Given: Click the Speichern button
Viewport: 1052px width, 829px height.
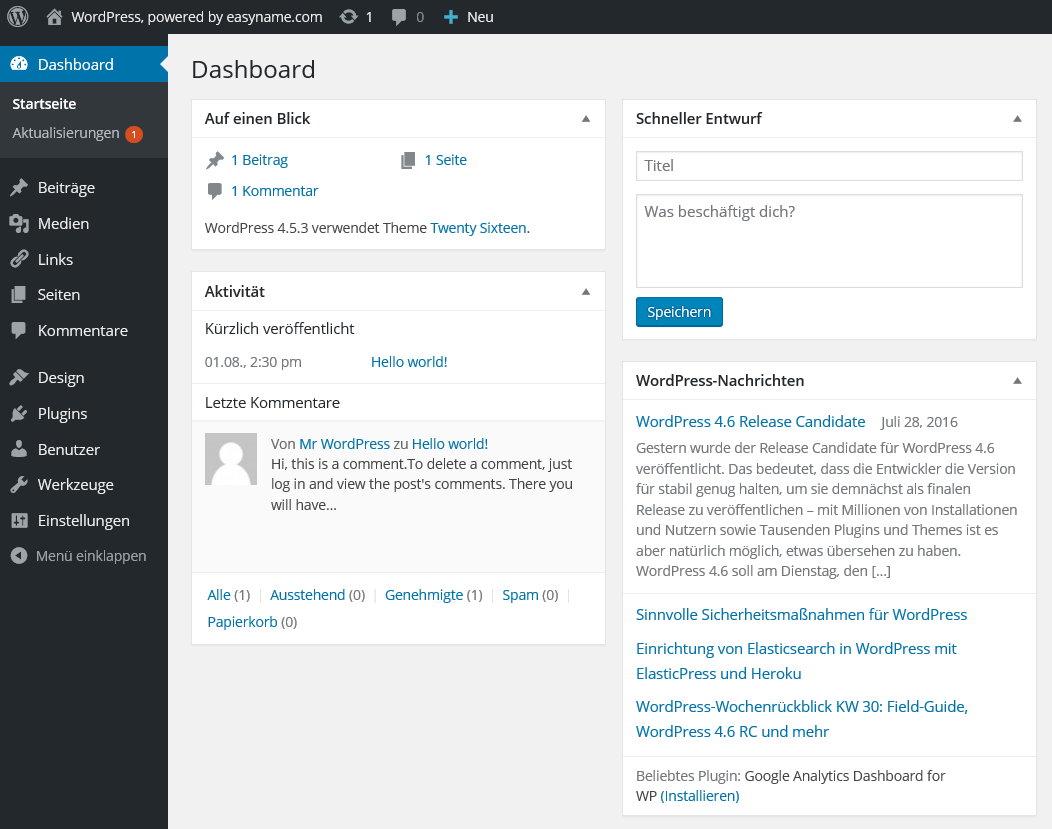Looking at the screenshot, I should click(x=679, y=312).
